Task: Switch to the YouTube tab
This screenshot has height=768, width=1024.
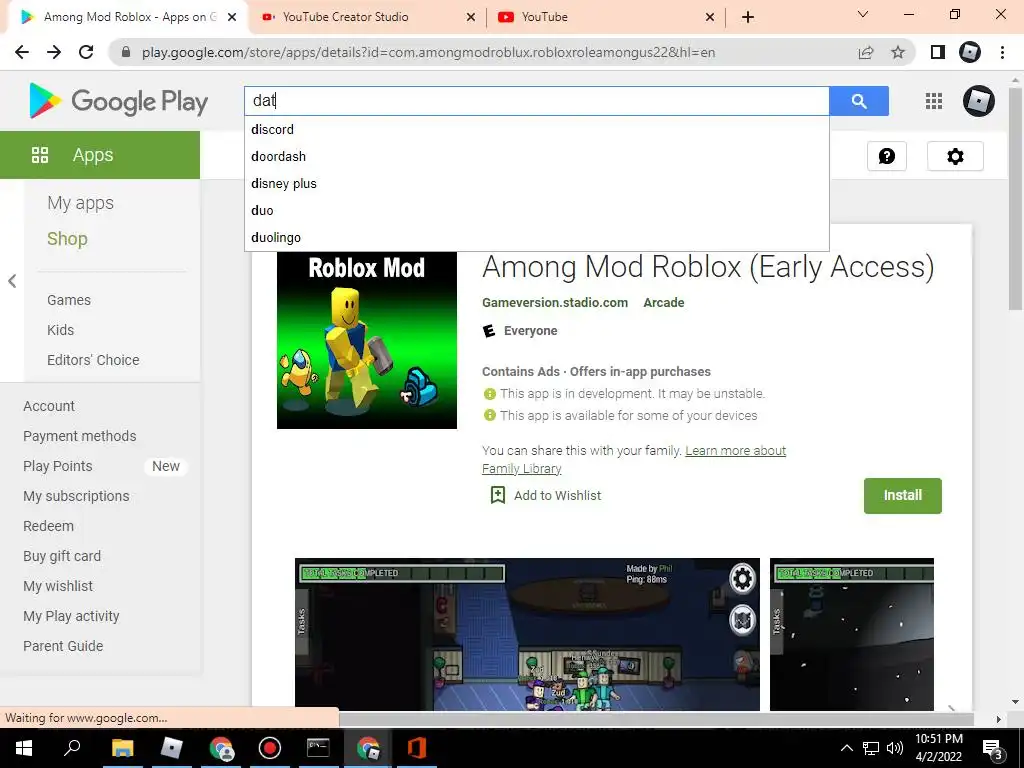Action: pyautogui.click(x=605, y=17)
